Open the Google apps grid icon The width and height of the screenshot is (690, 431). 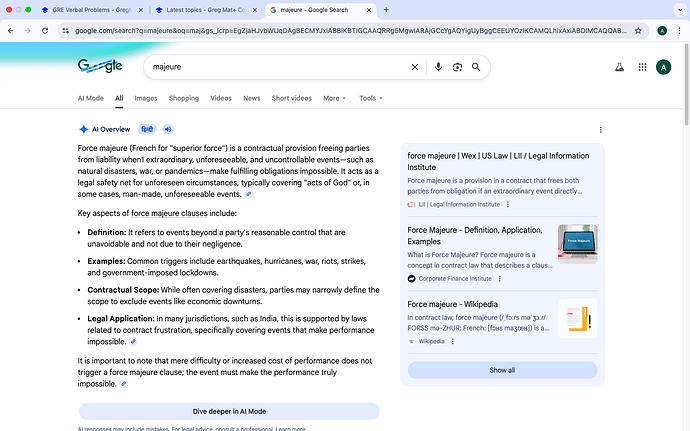642,67
